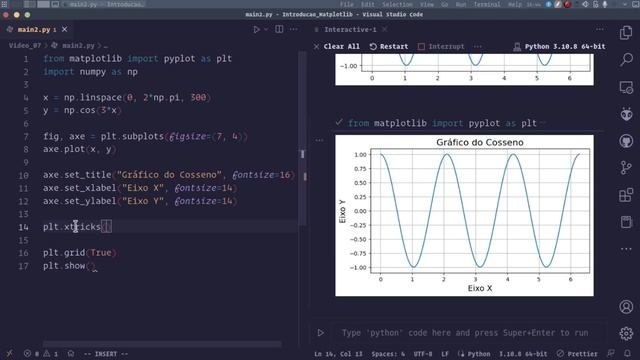Switch to the Interactive-1 tab
Viewport: 640px width, 360px height.
coord(350,29)
